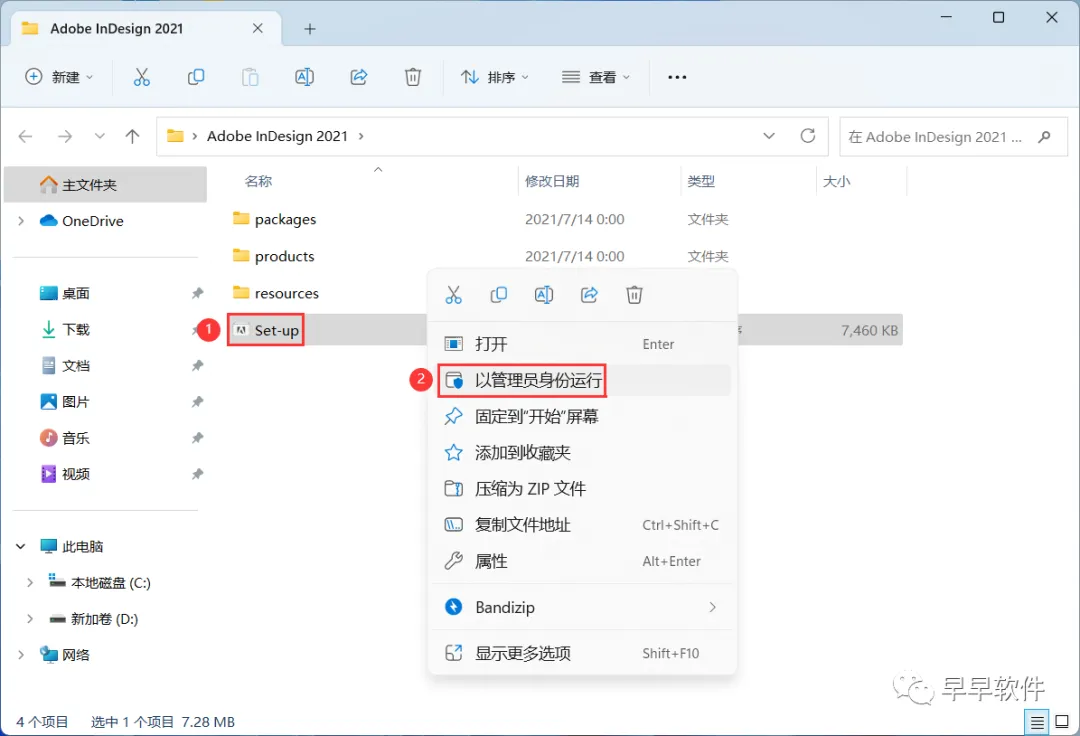Expand the address bar history dropdown
This screenshot has width=1080, height=736.
(769, 136)
